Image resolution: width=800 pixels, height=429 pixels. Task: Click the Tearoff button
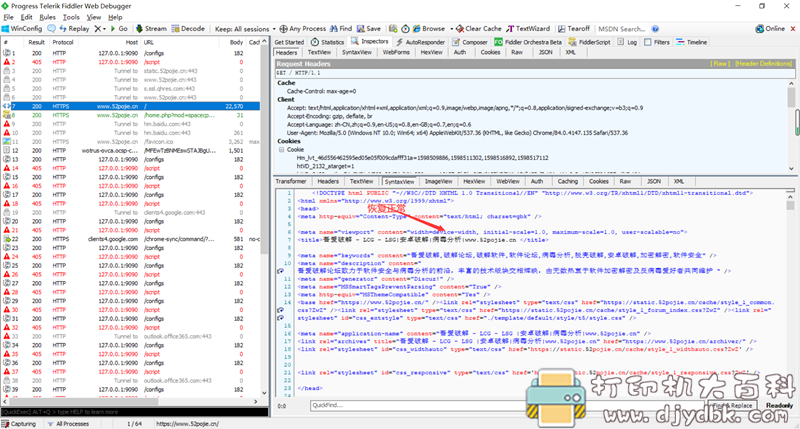point(573,29)
